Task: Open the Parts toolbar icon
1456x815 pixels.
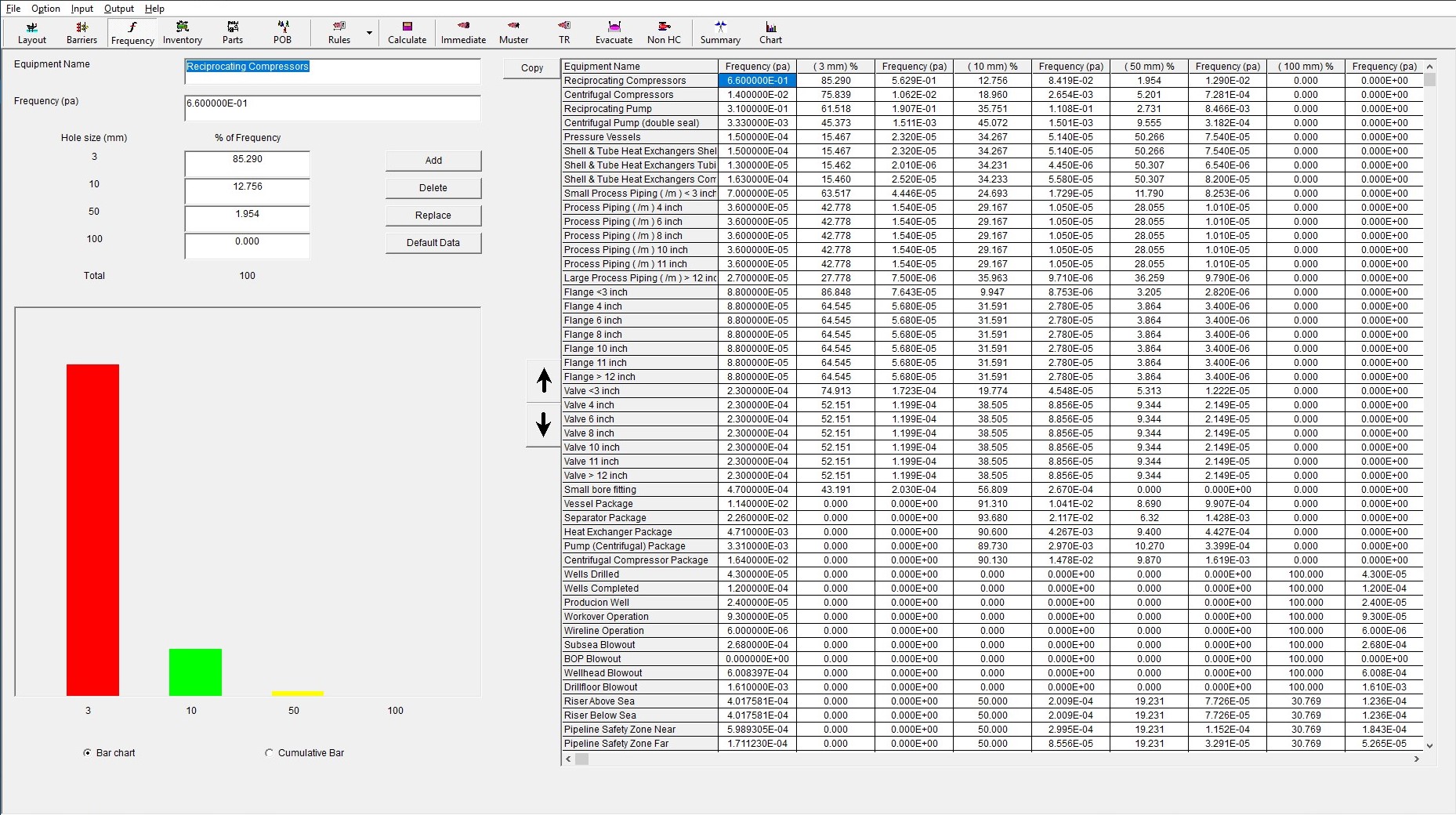Action: click(x=233, y=33)
